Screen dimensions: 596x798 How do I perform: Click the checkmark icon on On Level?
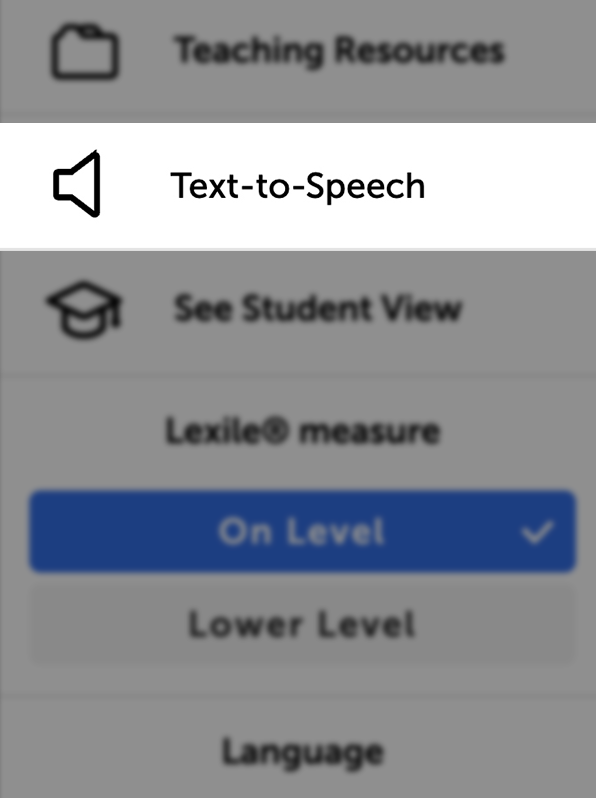point(537,532)
